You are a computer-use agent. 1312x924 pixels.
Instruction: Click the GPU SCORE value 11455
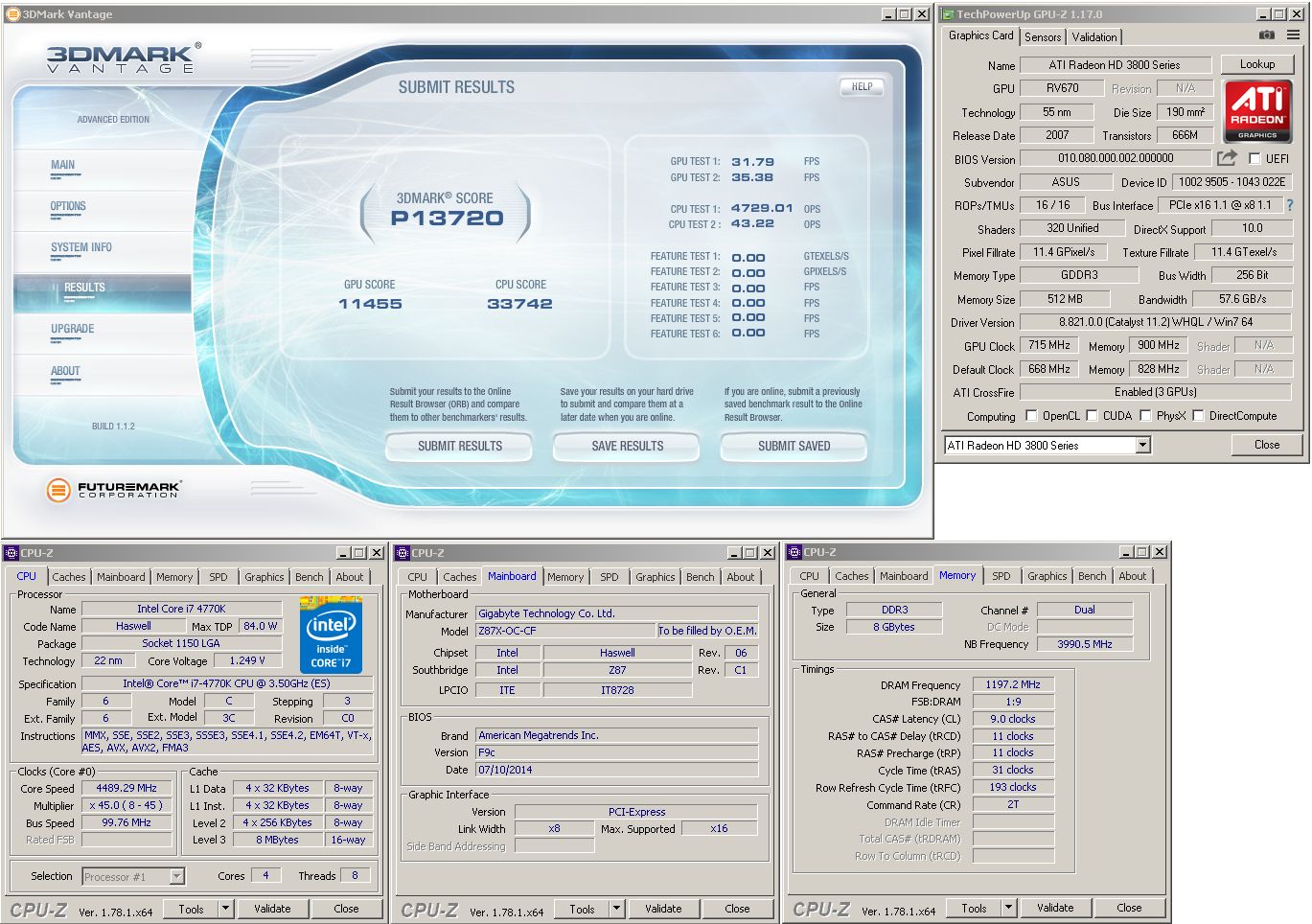point(370,304)
